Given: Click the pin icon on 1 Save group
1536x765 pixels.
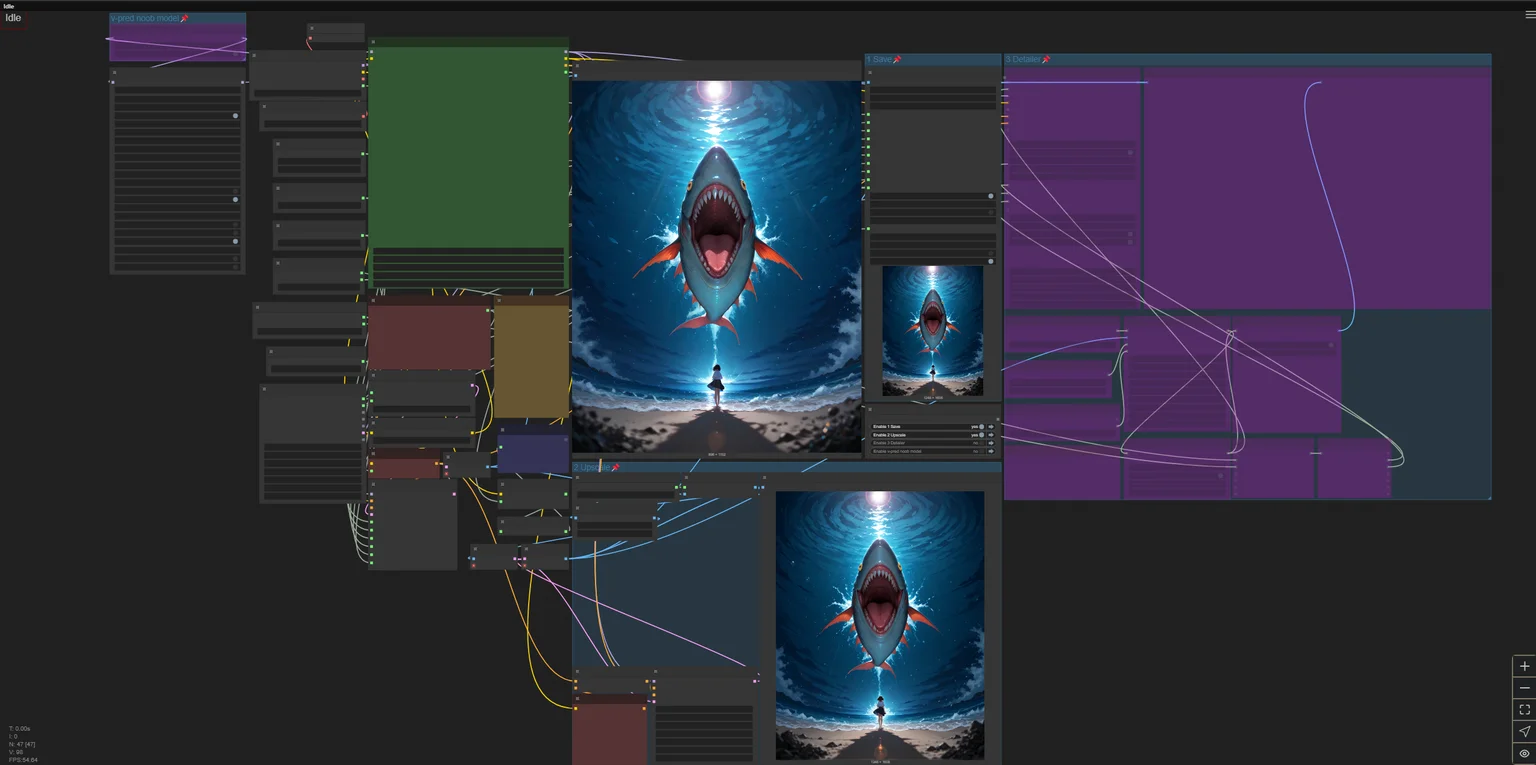Looking at the screenshot, I should [897, 60].
